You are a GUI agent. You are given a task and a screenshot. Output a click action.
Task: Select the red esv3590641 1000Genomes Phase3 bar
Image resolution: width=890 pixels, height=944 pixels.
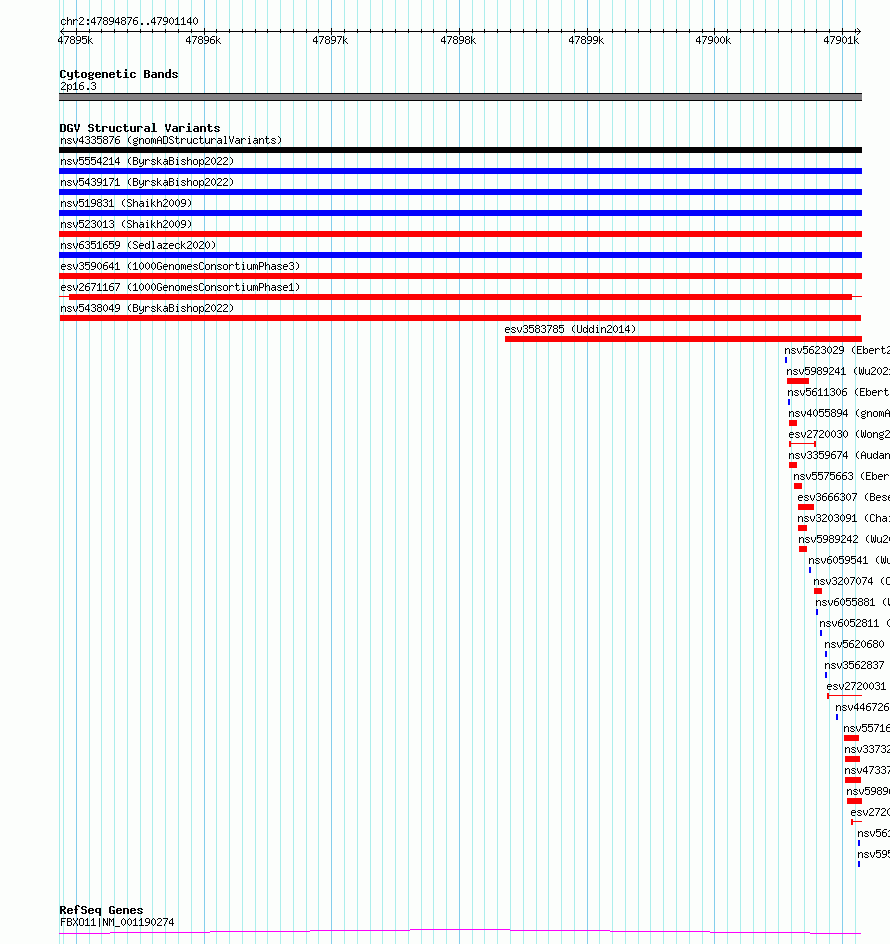[460, 276]
